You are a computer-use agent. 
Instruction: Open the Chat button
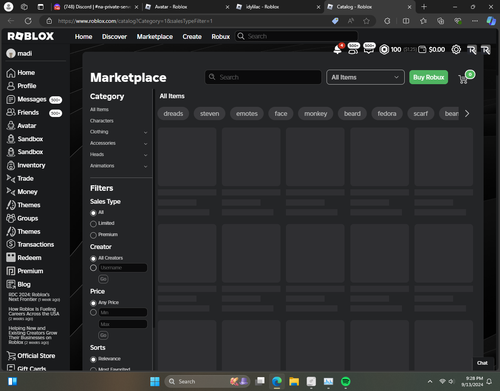482,363
